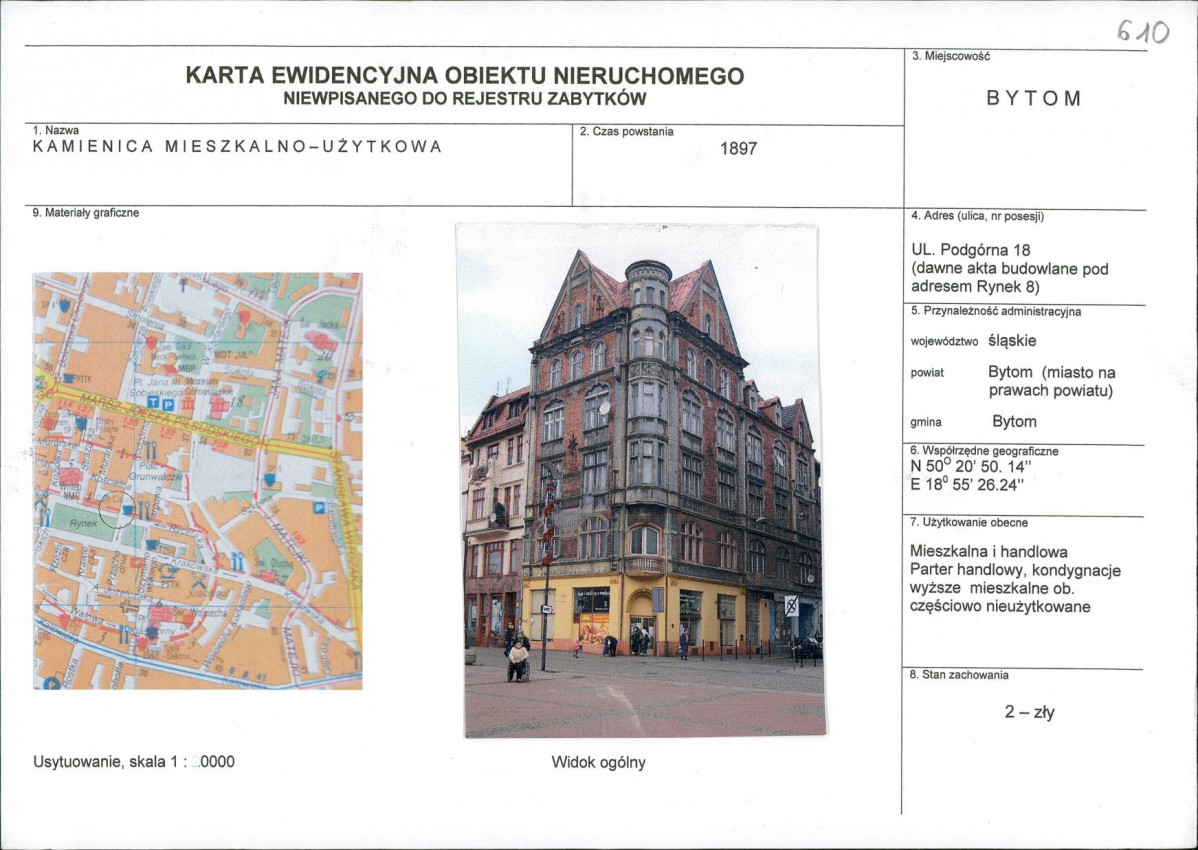Click the blue shield symbol near the Rynek square
Image resolution: width=1198 pixels, height=850 pixels.
(267, 480)
